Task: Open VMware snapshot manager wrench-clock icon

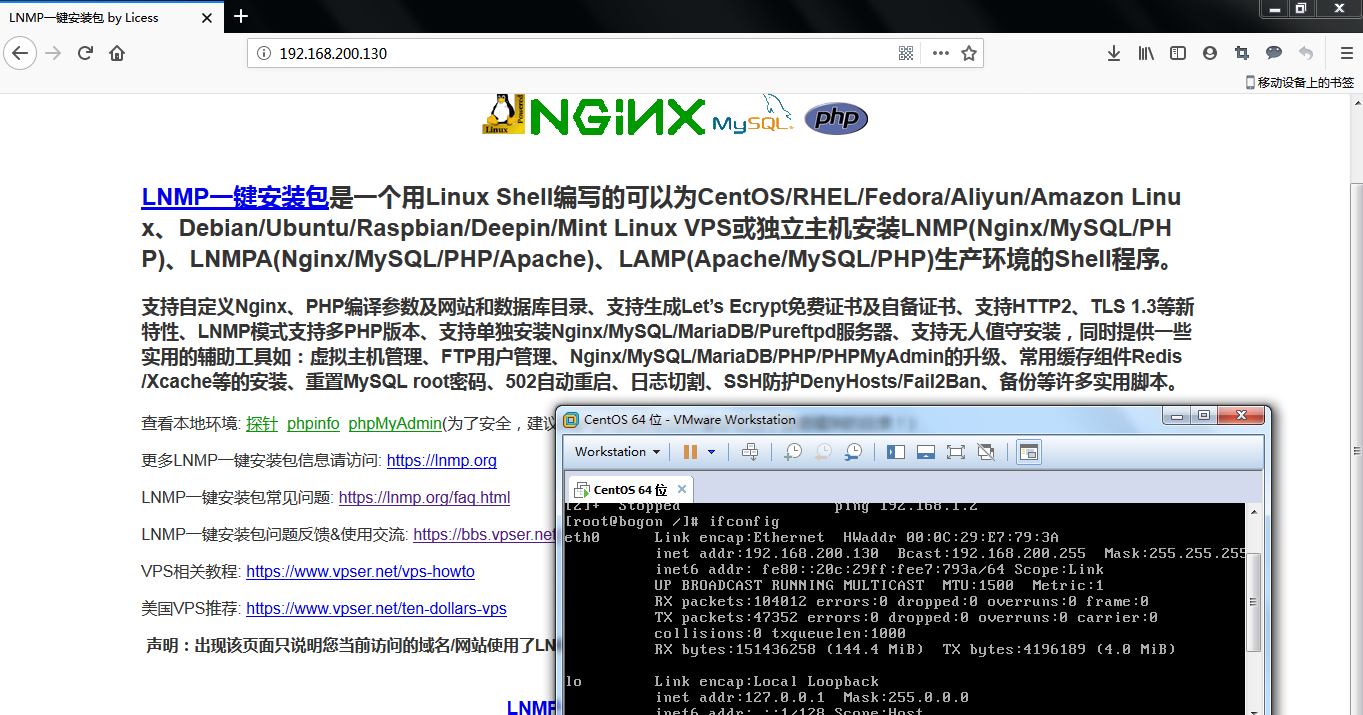Action: click(853, 452)
